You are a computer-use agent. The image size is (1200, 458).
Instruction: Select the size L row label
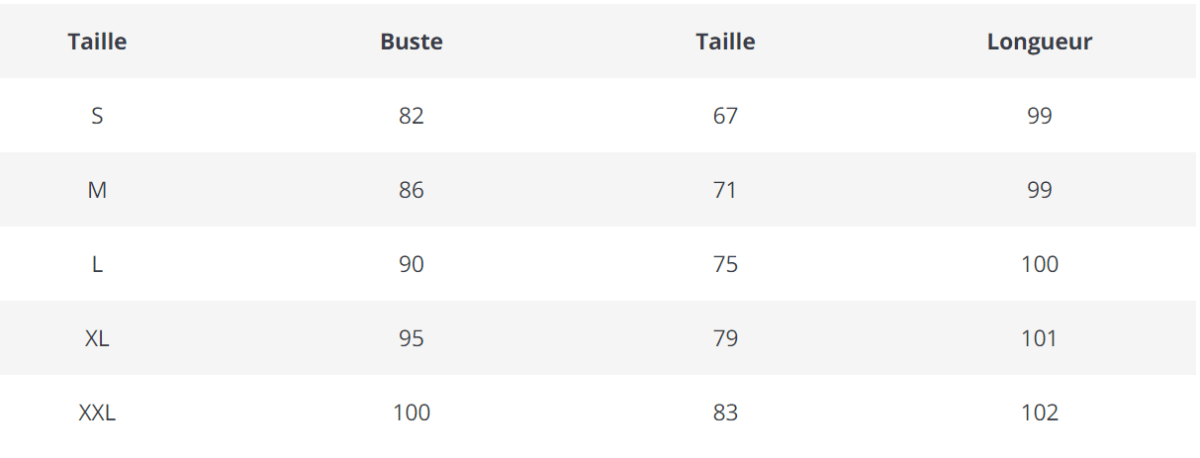[x=97, y=264]
